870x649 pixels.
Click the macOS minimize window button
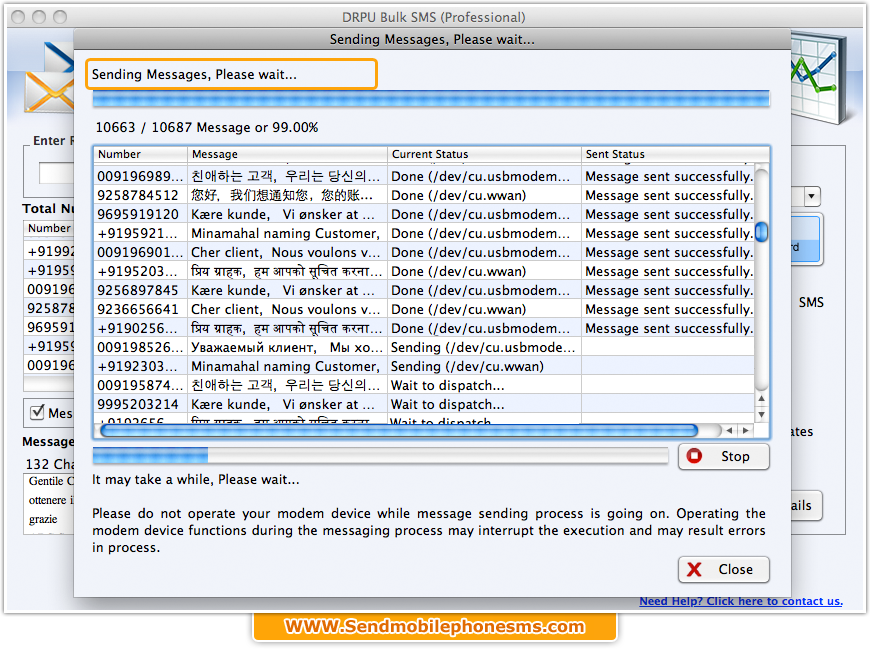[39, 17]
